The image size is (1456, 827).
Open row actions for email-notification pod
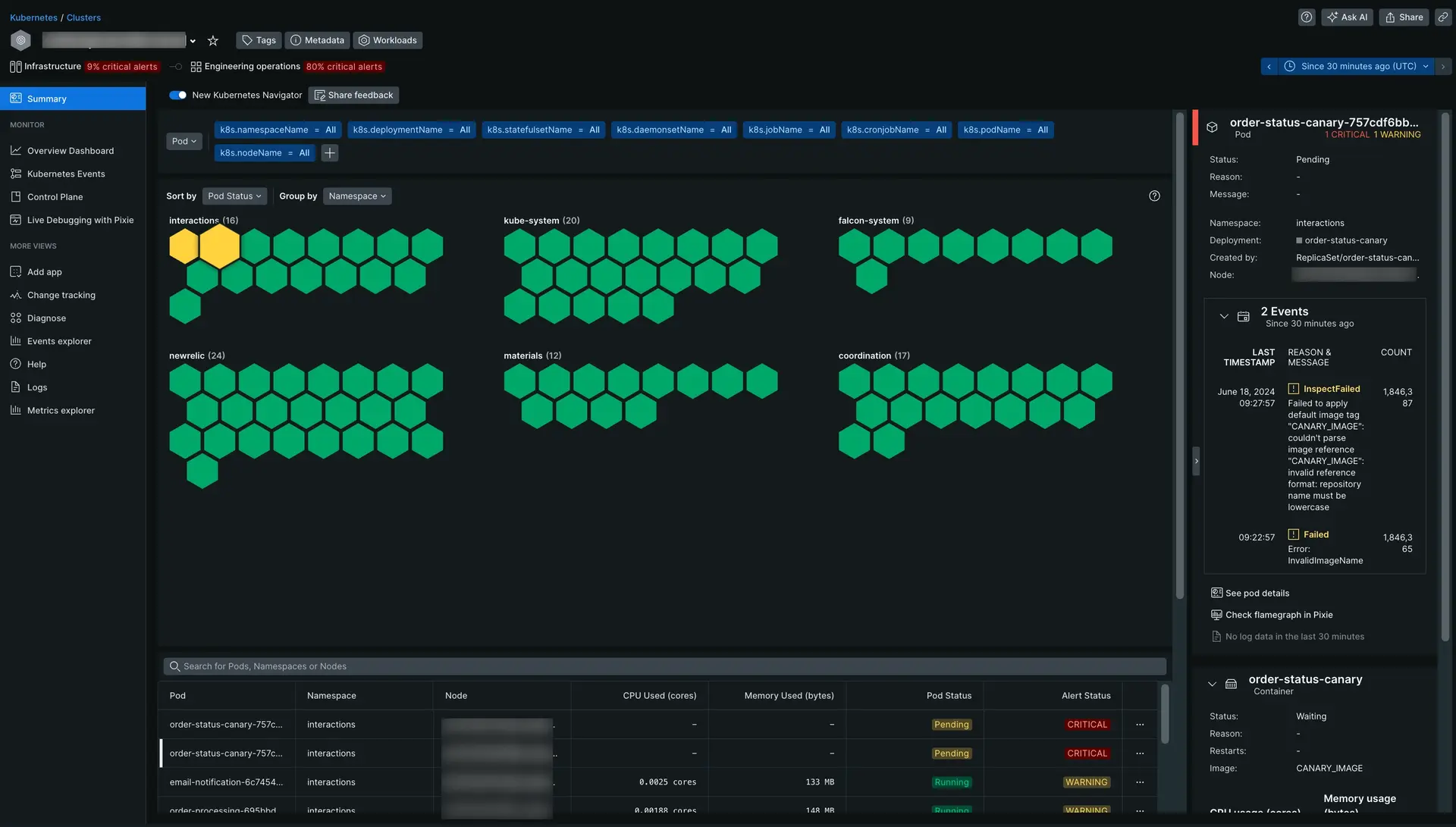tap(1139, 782)
